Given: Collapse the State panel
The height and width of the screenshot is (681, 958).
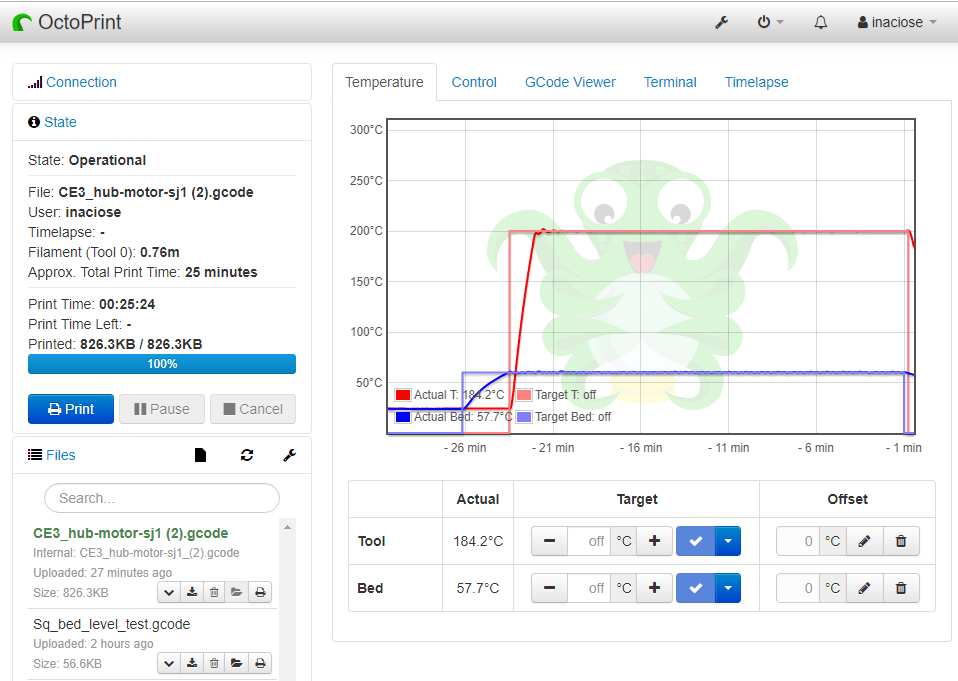Looking at the screenshot, I should pyautogui.click(x=60, y=122).
